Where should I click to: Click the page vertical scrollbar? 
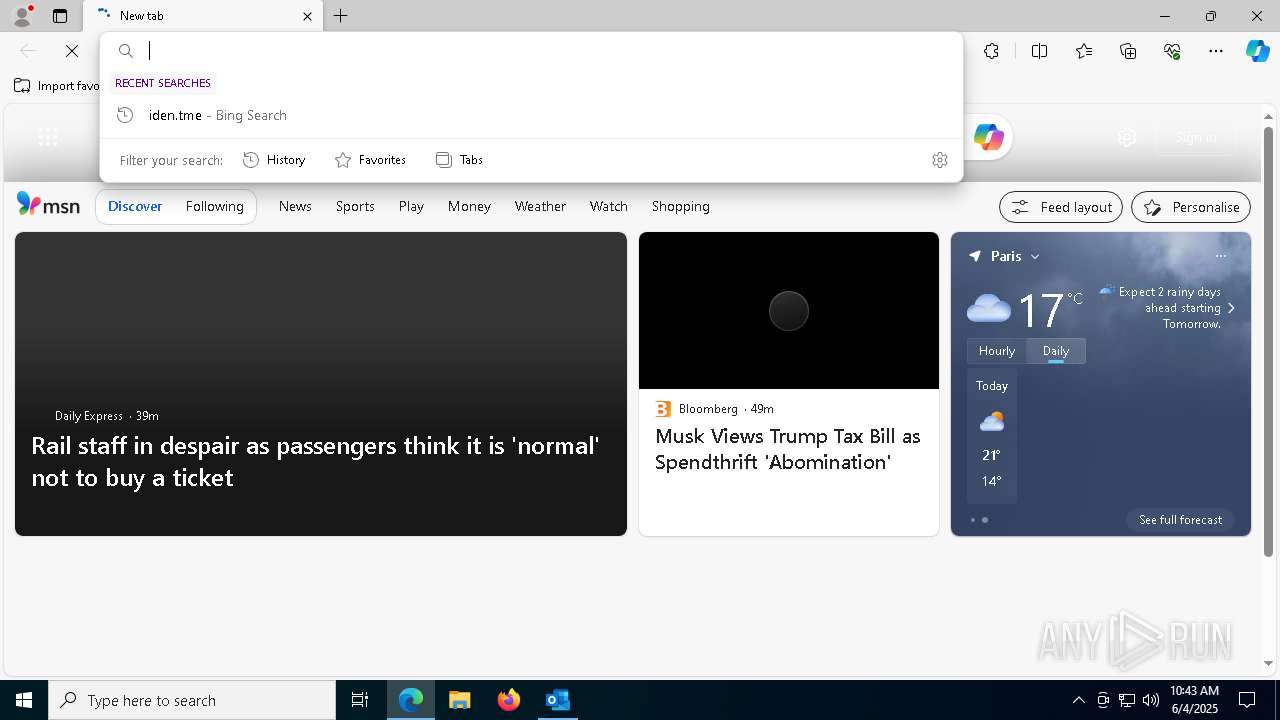[1268, 342]
